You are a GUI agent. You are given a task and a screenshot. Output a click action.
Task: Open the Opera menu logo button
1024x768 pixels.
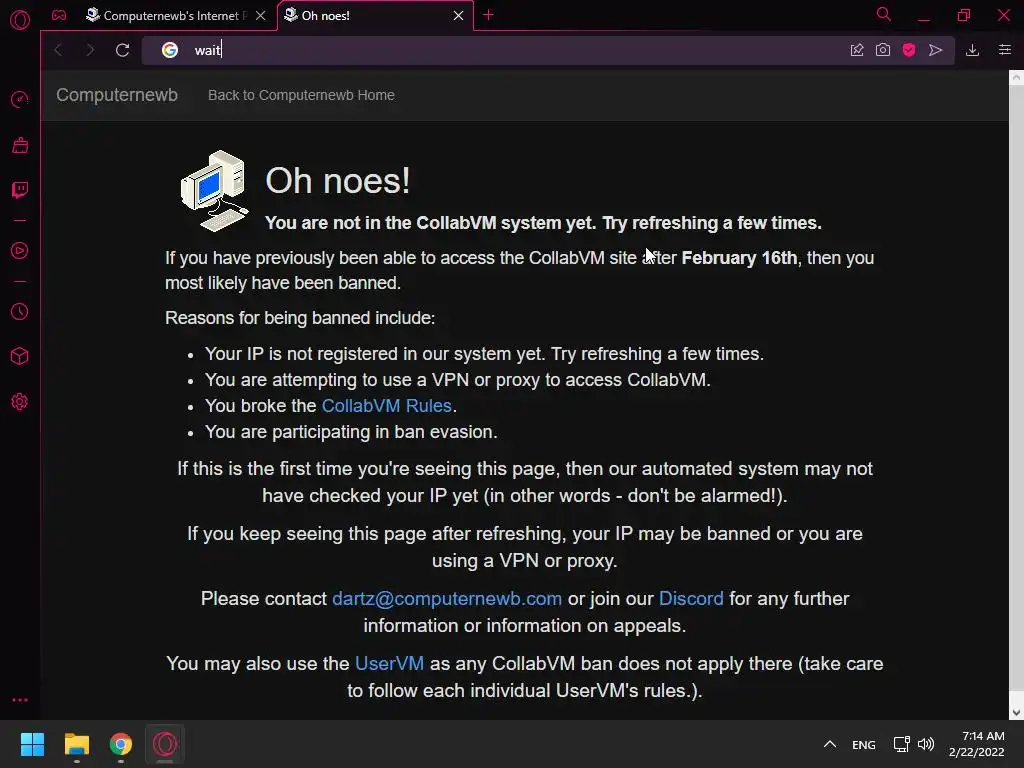20,20
